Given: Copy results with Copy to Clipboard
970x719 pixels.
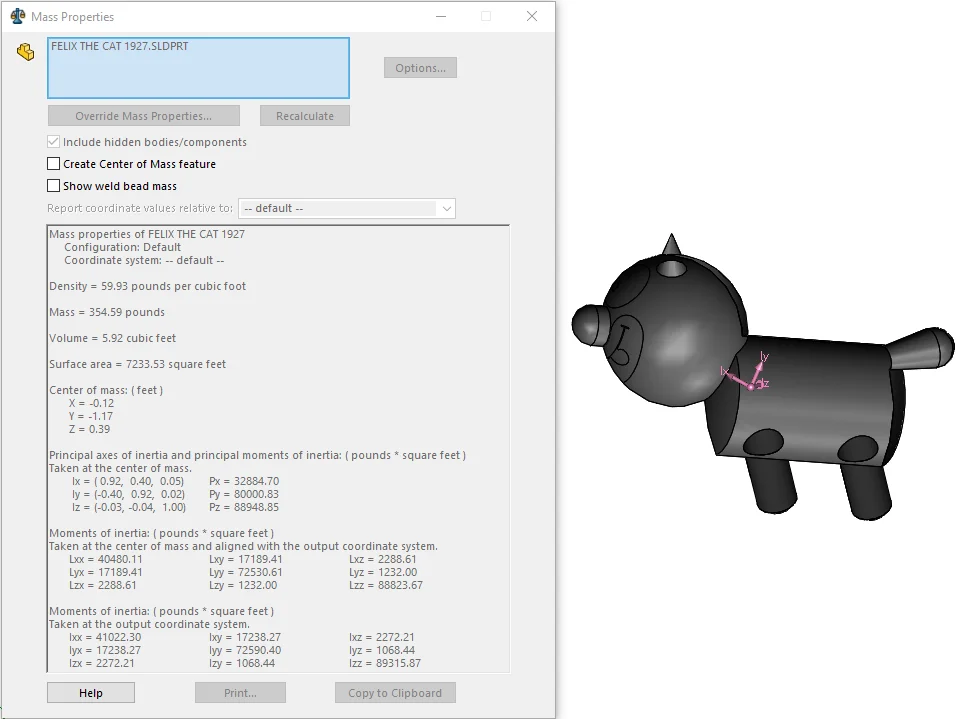Looking at the screenshot, I should click(395, 693).
